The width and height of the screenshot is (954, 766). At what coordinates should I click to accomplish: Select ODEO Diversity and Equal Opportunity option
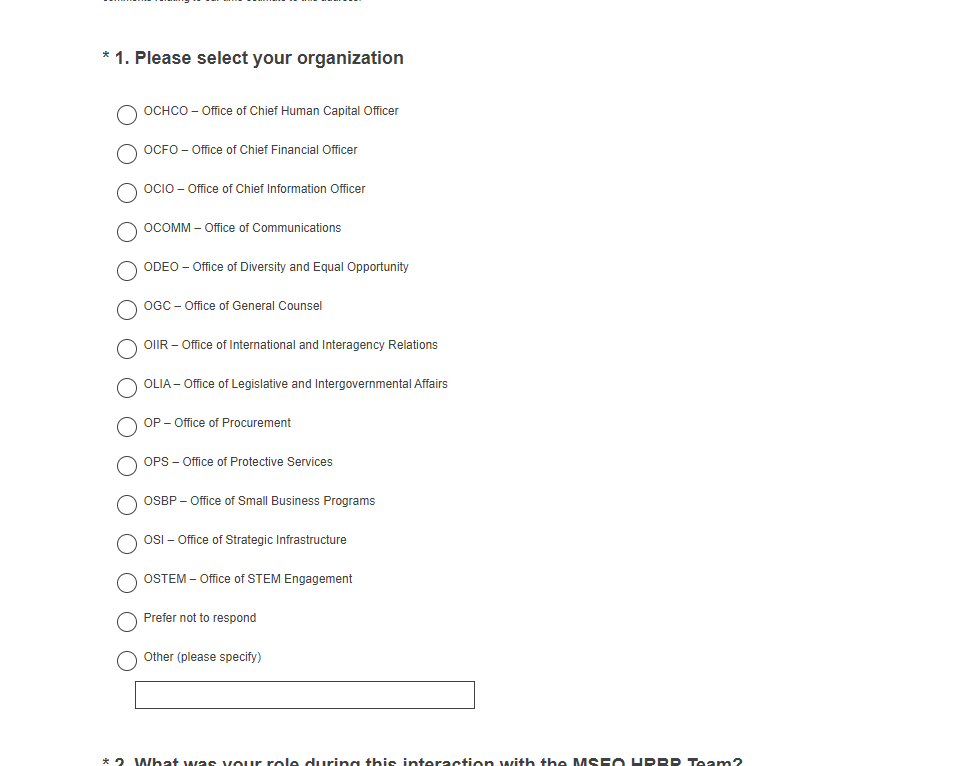127,271
